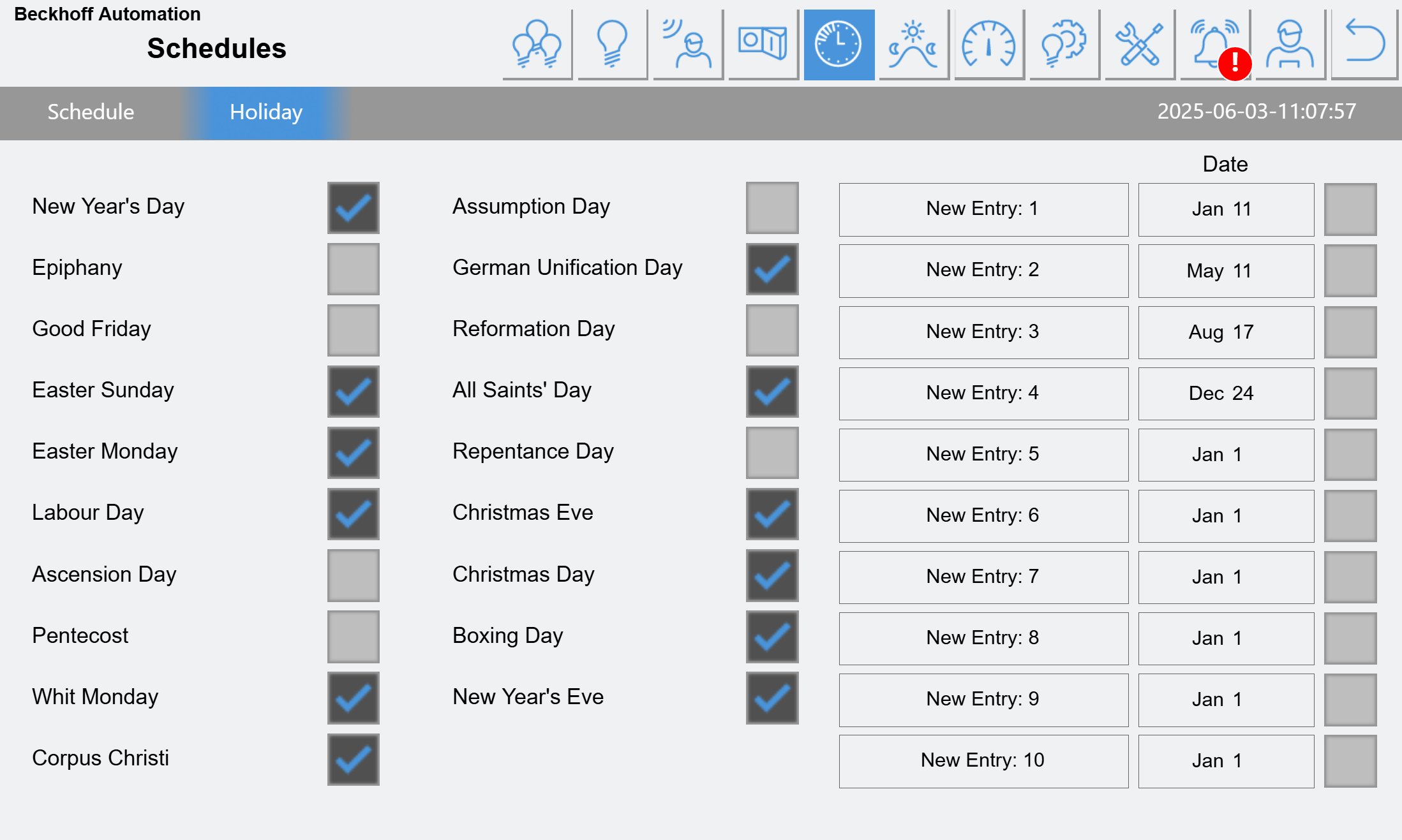Open the user account icon
The height and width of the screenshot is (840, 1402).
tap(1290, 45)
